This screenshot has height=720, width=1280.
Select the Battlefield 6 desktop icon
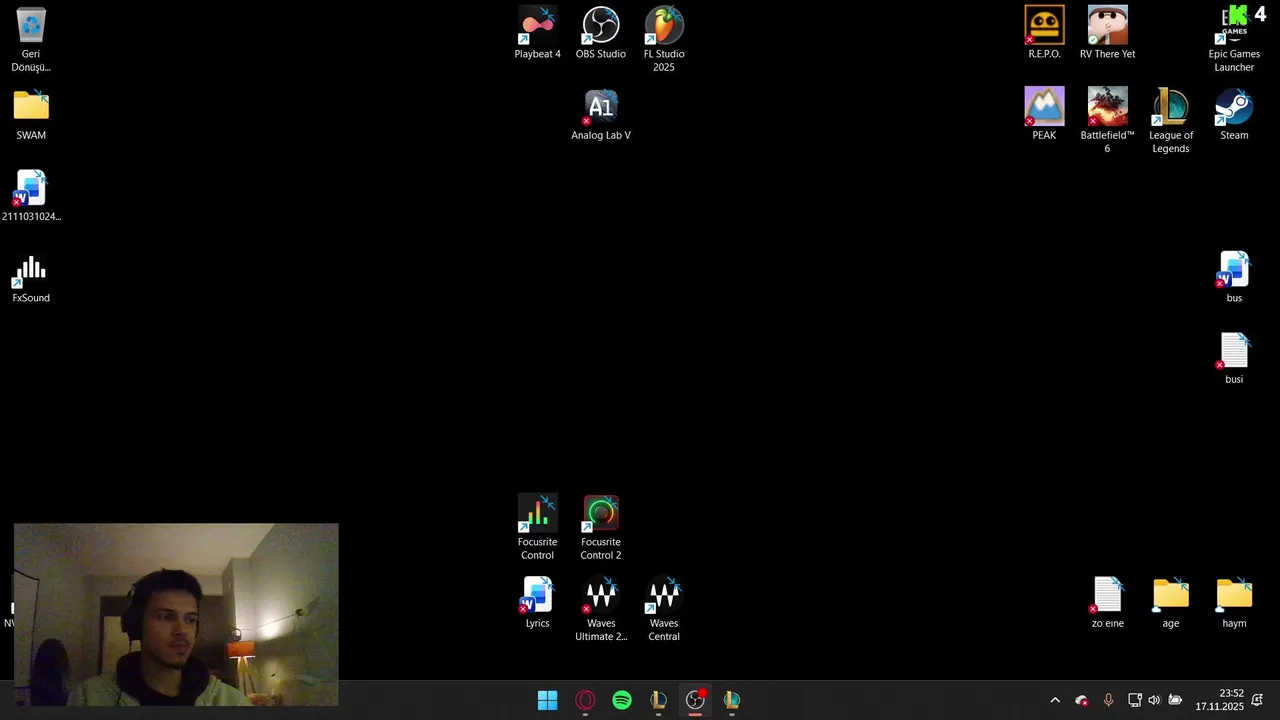tap(1107, 120)
